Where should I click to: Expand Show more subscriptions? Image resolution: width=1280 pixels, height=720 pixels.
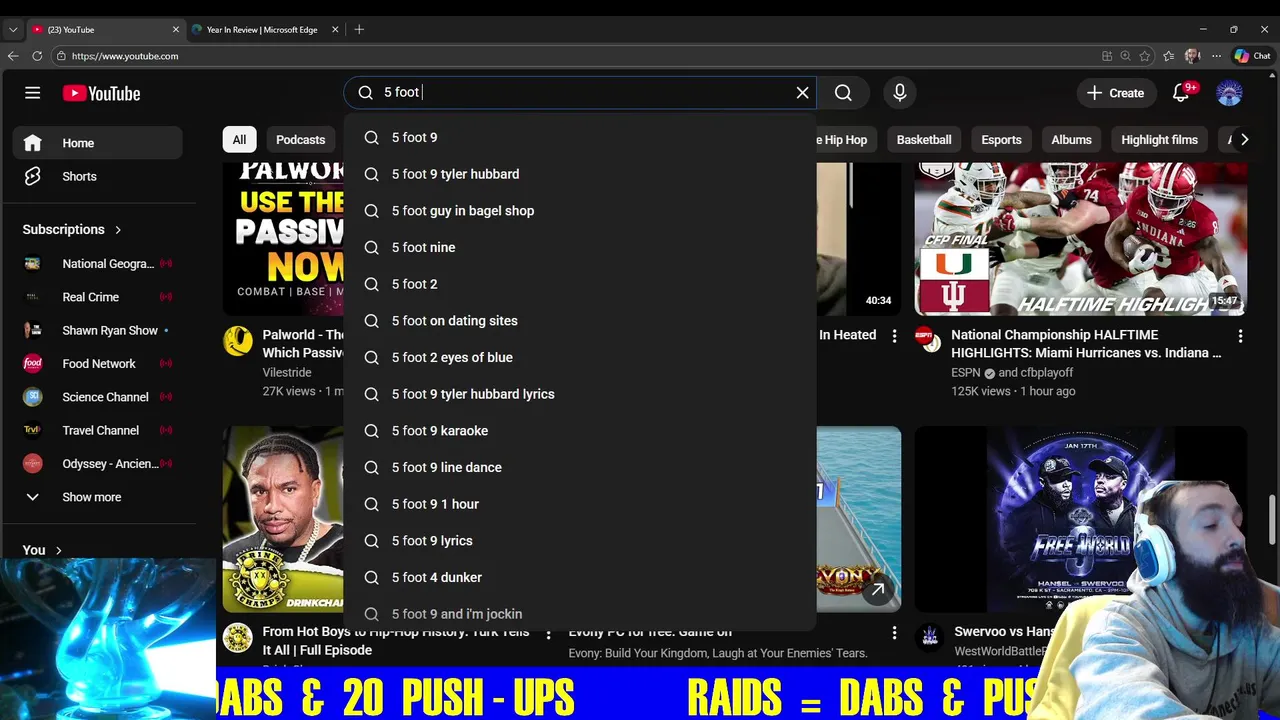(98, 497)
